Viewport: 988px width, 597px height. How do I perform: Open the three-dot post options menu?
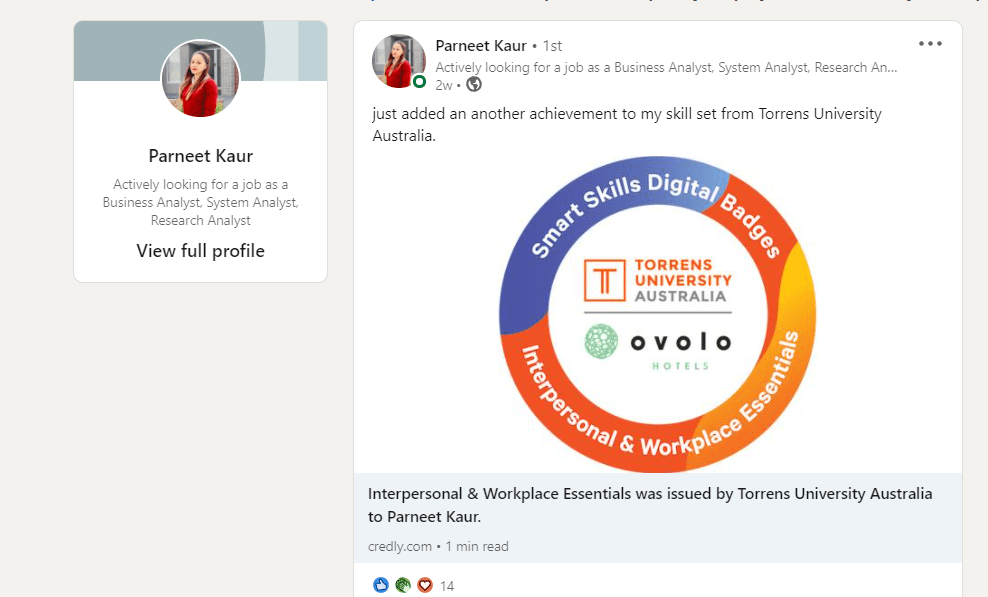pyautogui.click(x=930, y=43)
